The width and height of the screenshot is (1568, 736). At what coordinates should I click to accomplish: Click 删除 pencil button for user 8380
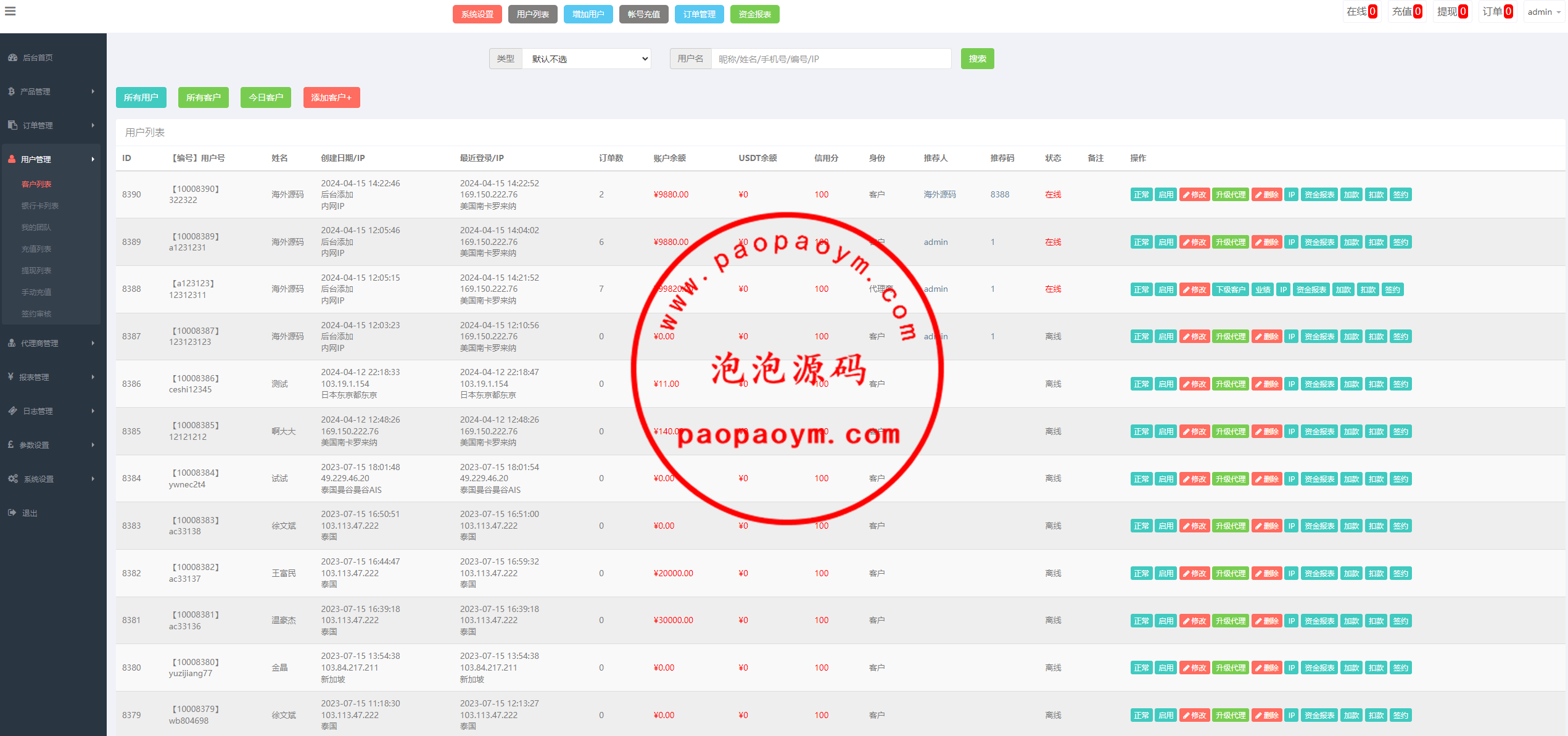point(1267,668)
